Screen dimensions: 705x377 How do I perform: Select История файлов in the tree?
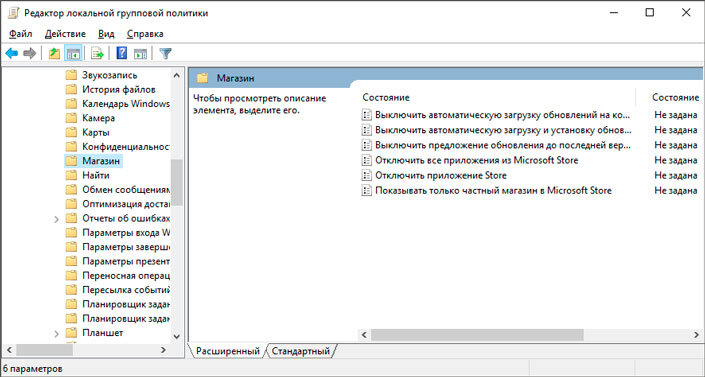pos(119,90)
